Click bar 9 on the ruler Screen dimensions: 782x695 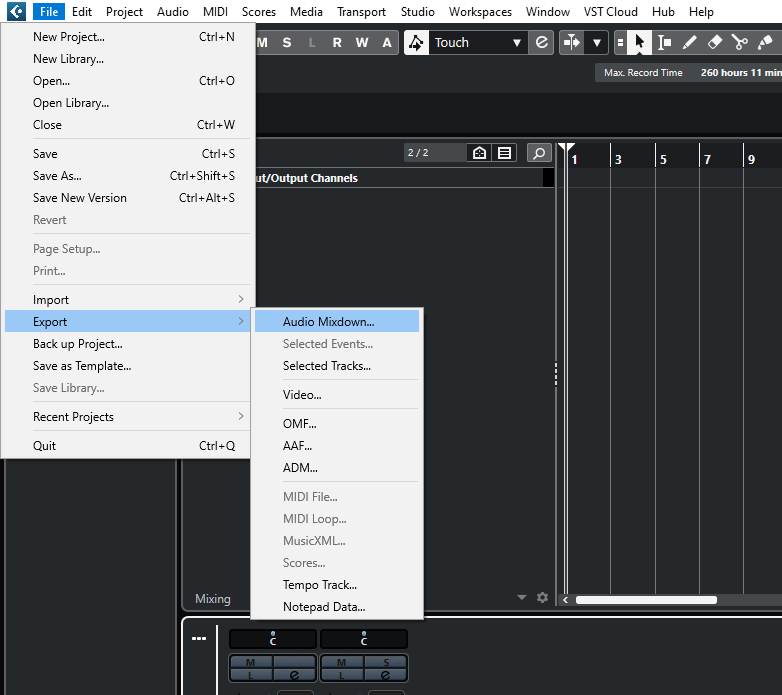751,160
